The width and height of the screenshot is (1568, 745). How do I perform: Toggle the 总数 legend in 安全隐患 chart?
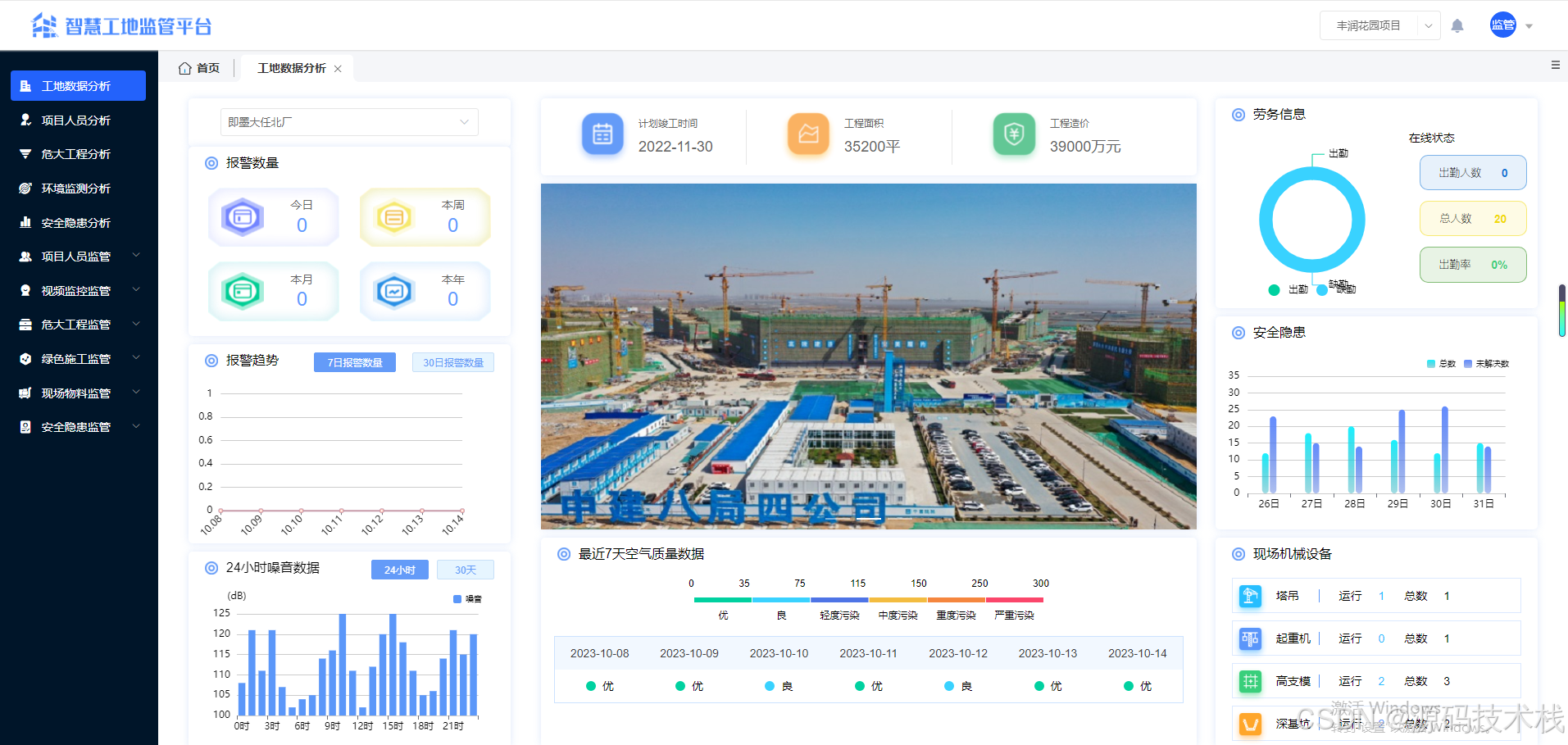pos(1441,364)
